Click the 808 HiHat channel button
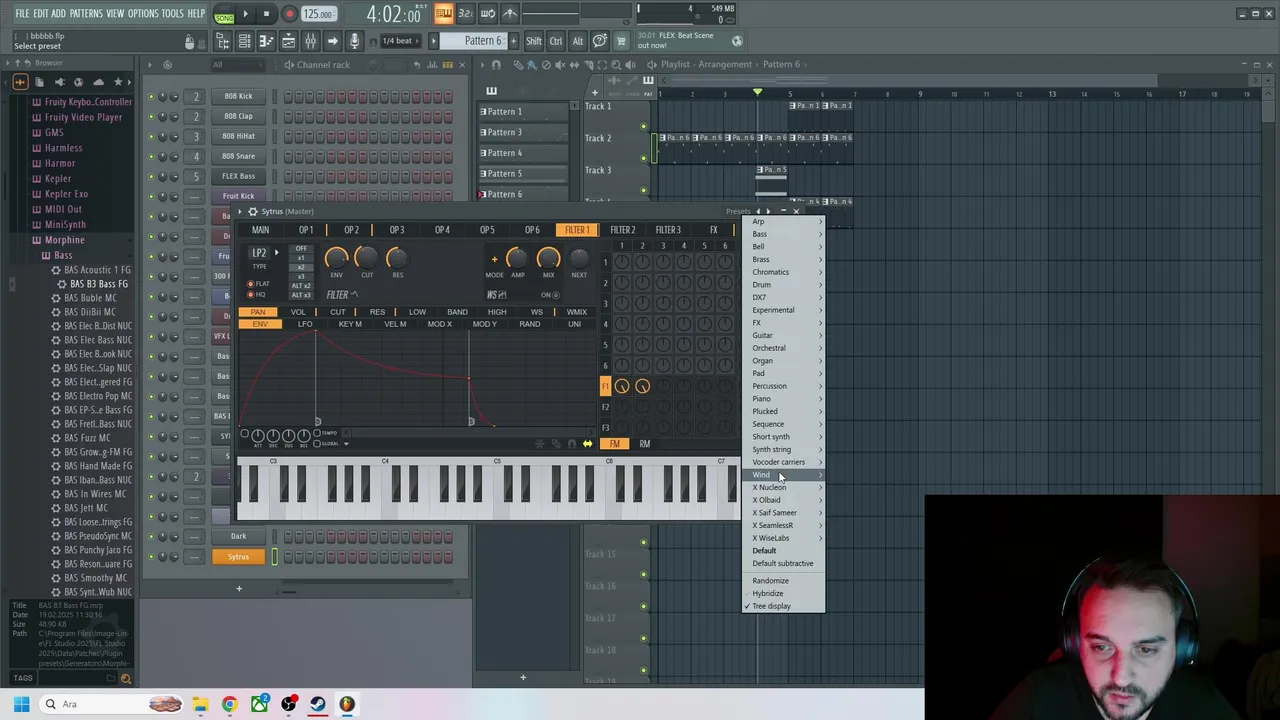The width and height of the screenshot is (1280, 720). (238, 136)
